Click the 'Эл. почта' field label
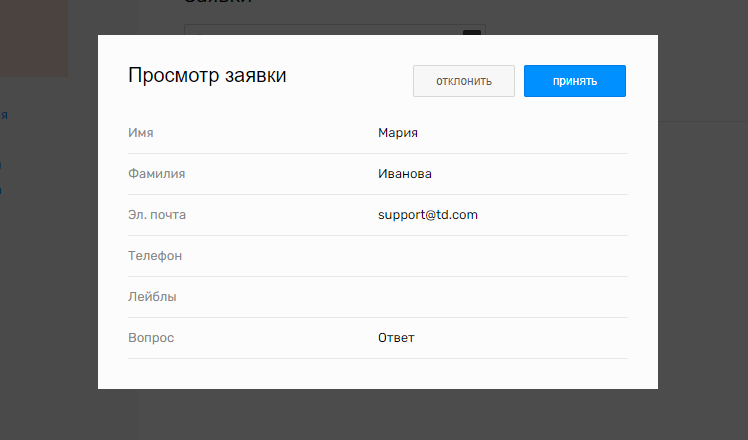 (157, 215)
